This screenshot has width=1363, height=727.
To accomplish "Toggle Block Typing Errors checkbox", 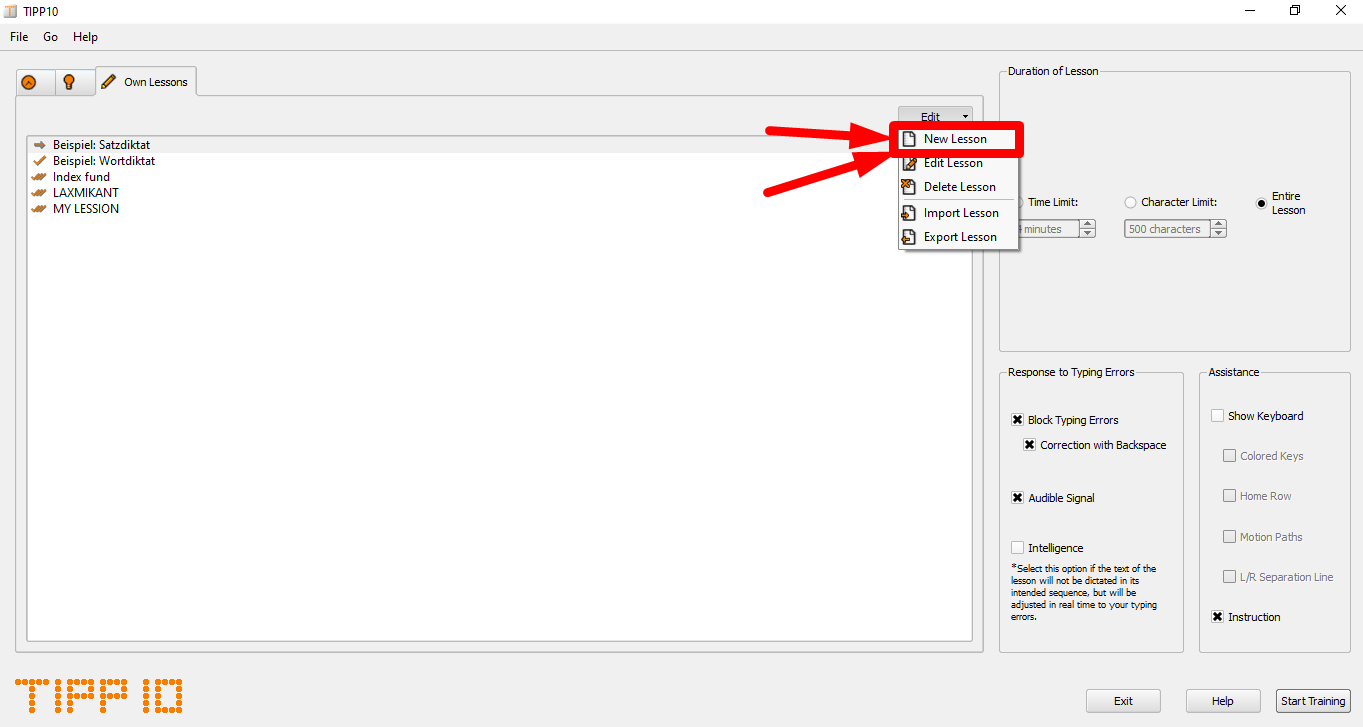I will pyautogui.click(x=1018, y=420).
